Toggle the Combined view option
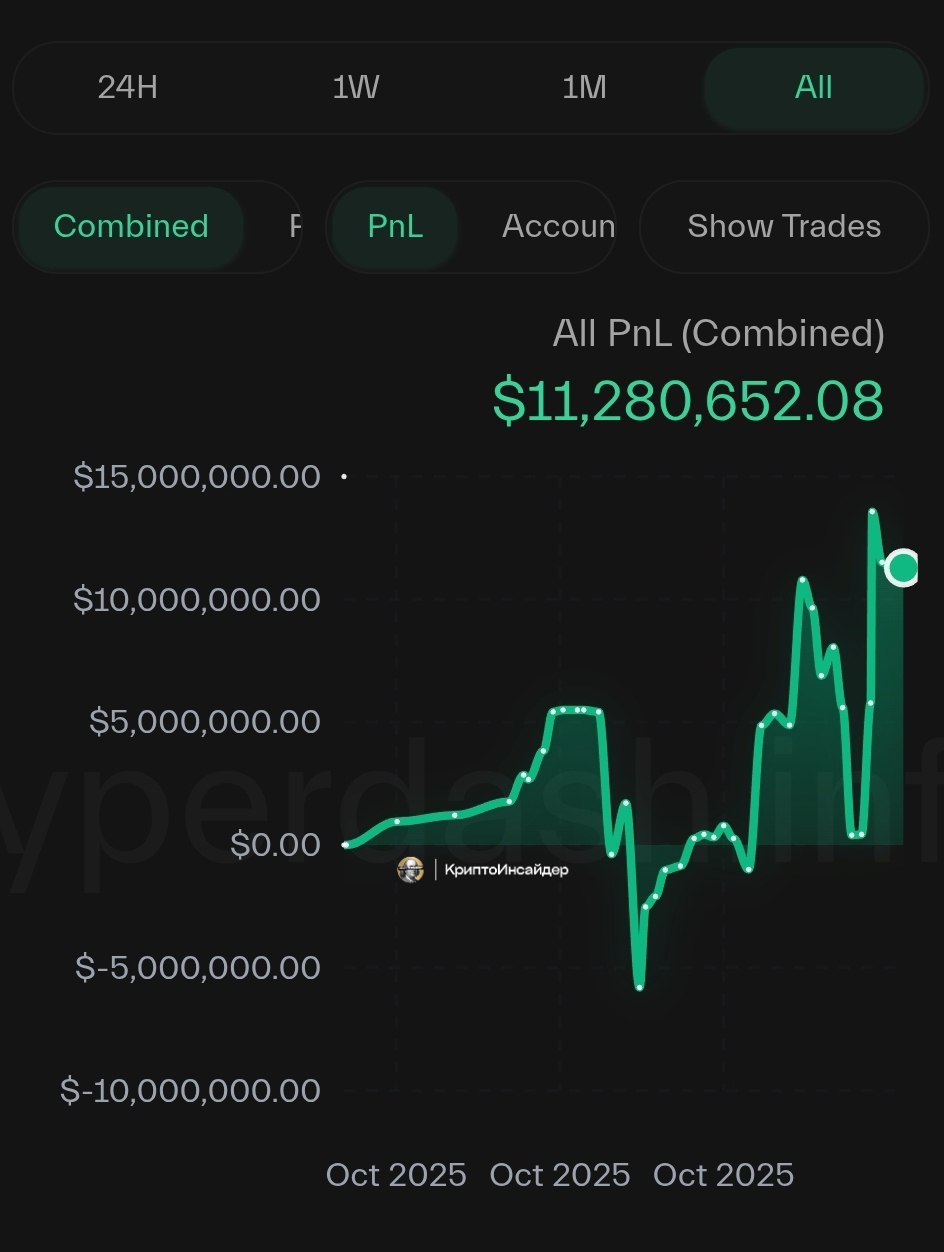Image resolution: width=944 pixels, height=1252 pixels. click(131, 226)
